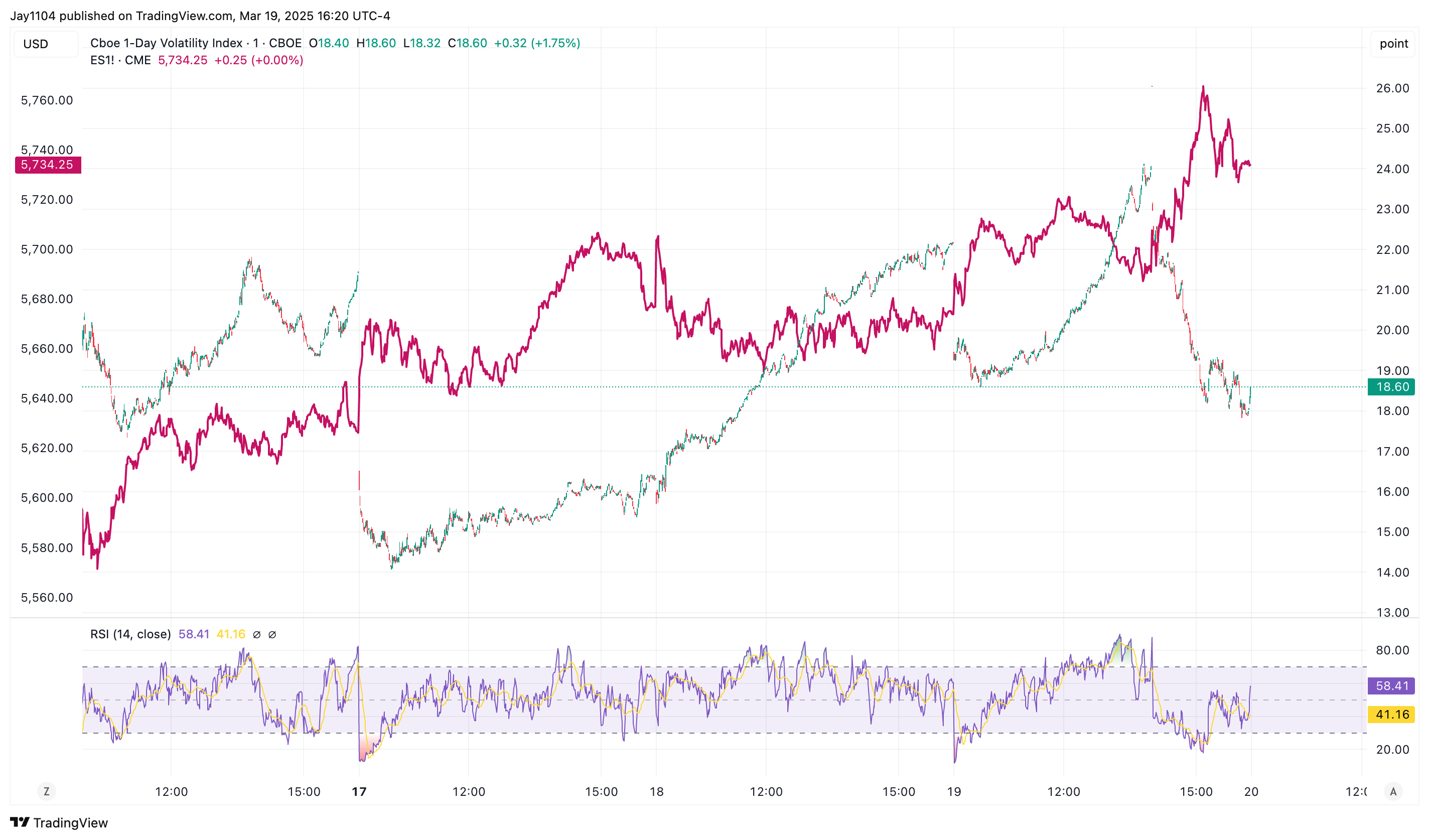Click the ES1! +0.25 (+0.00%) change value
Image resolution: width=1429 pixels, height=840 pixels.
(x=258, y=60)
